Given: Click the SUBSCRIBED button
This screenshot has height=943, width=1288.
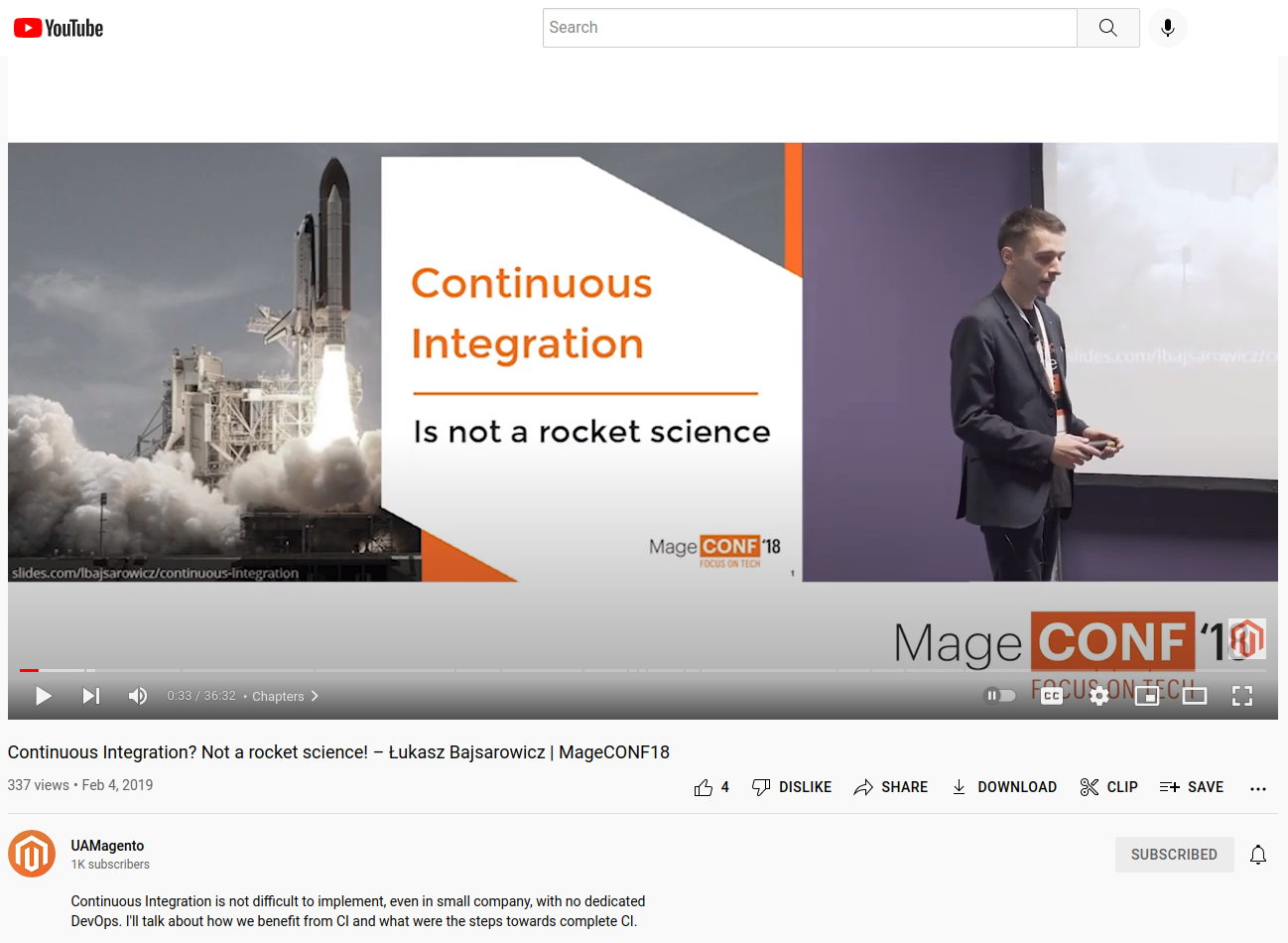Looking at the screenshot, I should tap(1174, 855).
